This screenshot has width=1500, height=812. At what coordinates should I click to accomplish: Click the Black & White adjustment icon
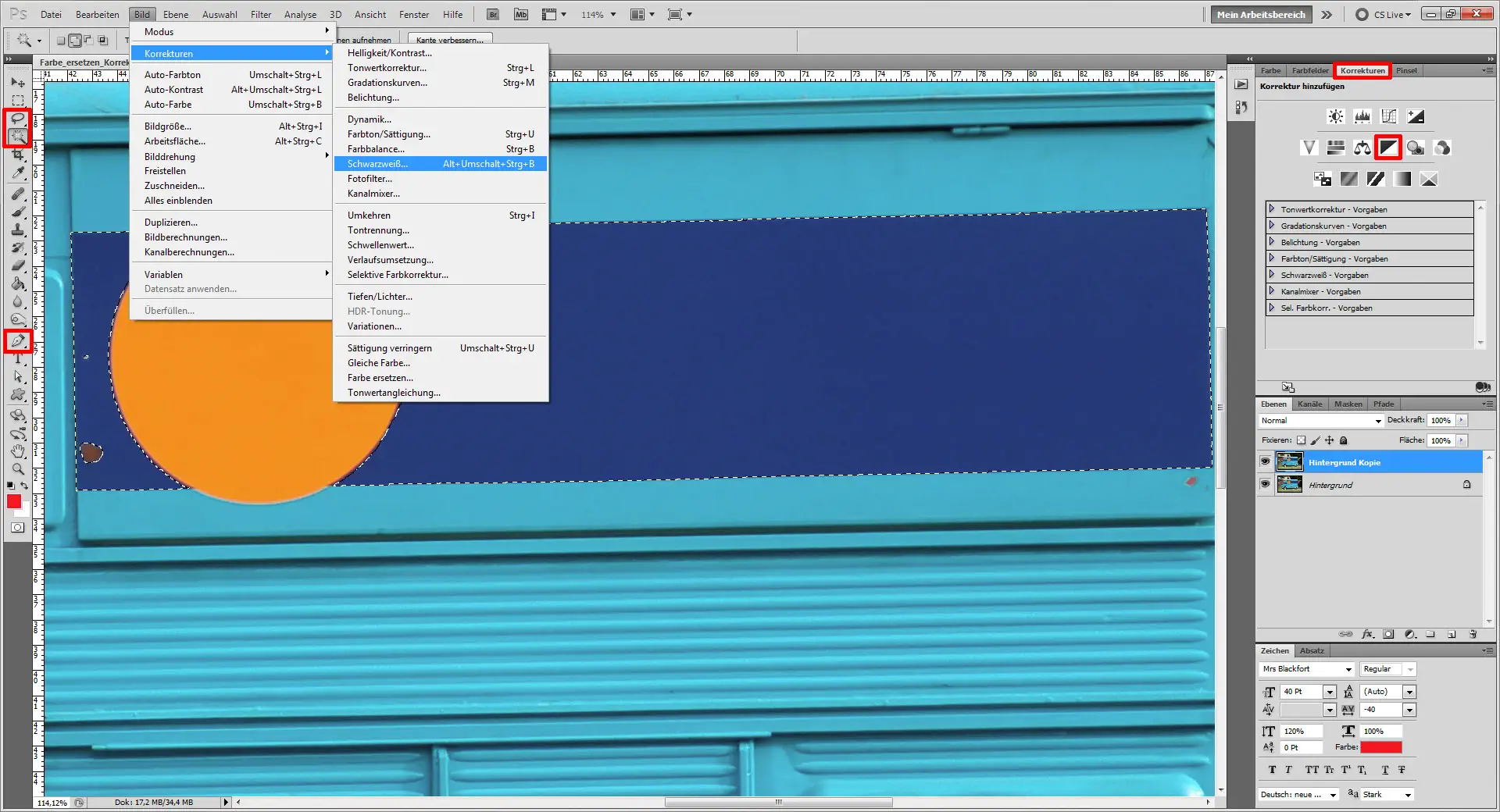pyautogui.click(x=1387, y=148)
